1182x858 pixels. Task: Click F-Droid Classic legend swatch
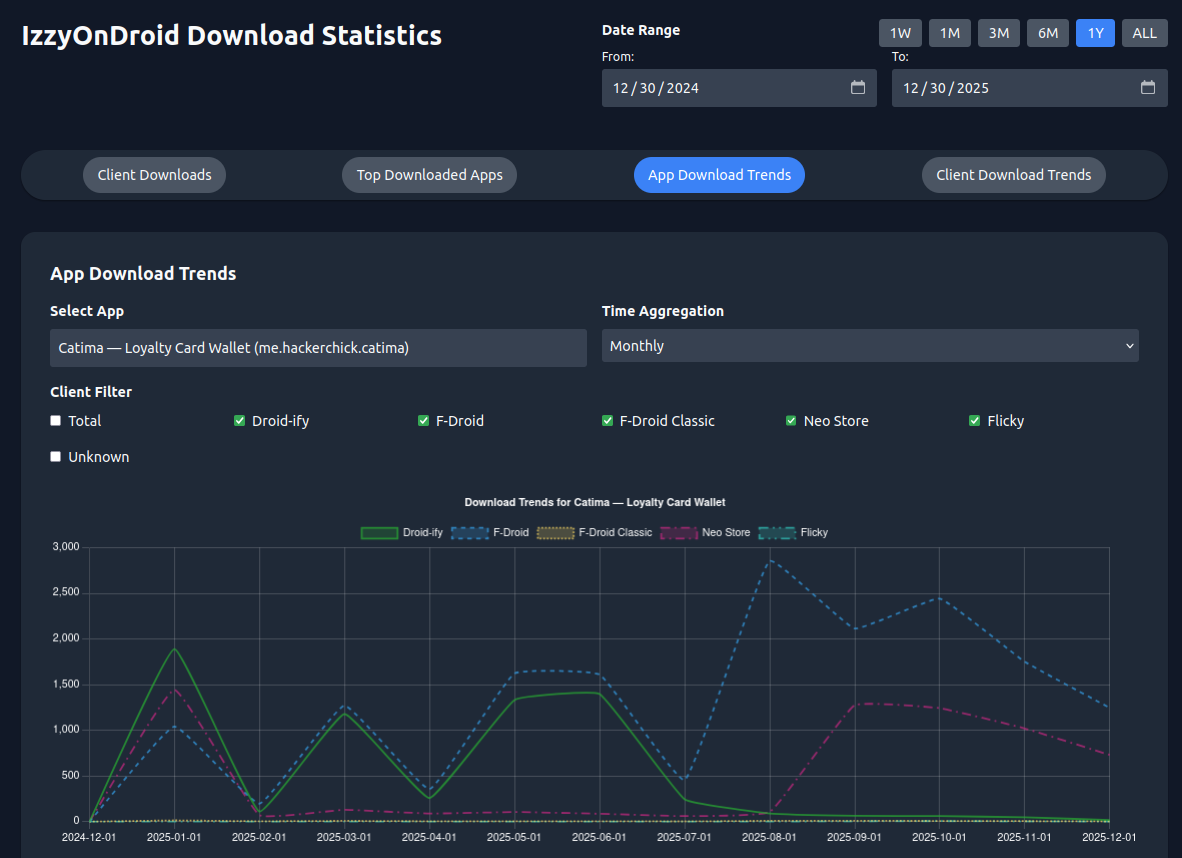tap(555, 533)
